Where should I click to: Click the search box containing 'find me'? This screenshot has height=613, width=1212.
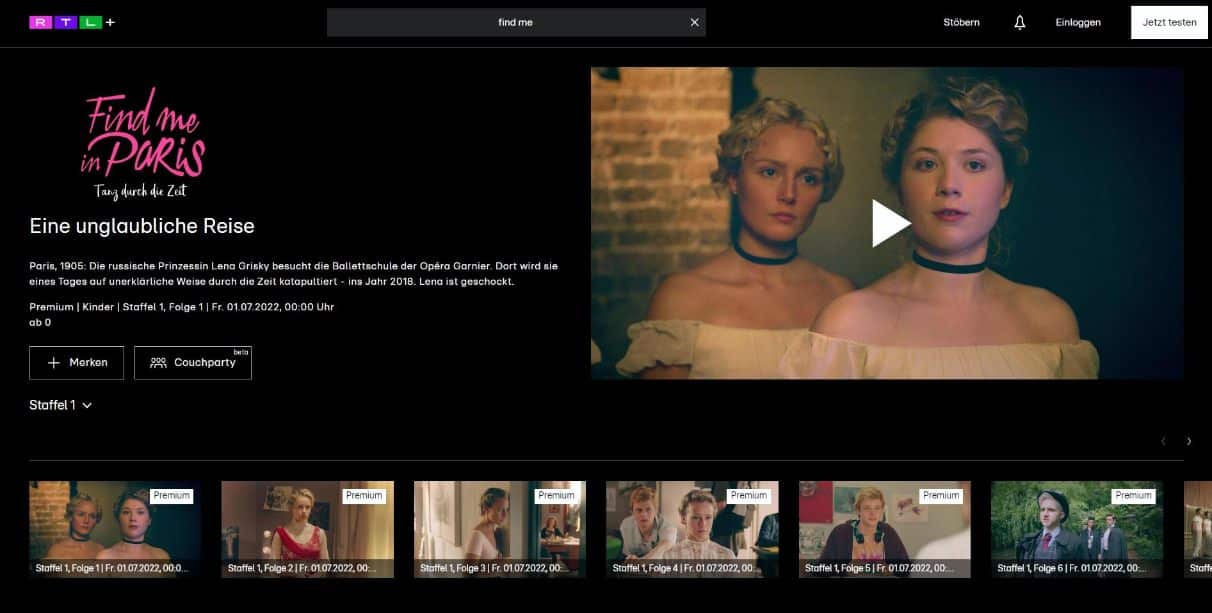tap(516, 22)
